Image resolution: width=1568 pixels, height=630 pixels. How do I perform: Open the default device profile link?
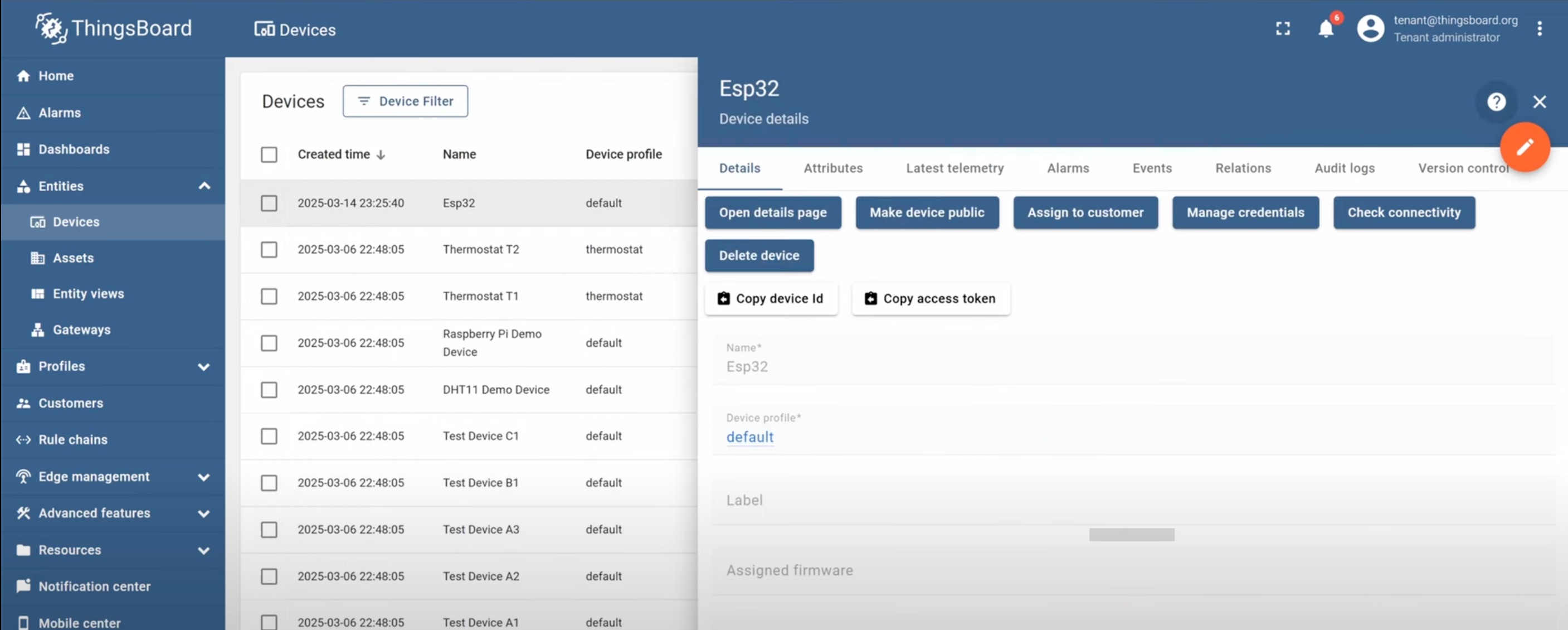point(750,437)
